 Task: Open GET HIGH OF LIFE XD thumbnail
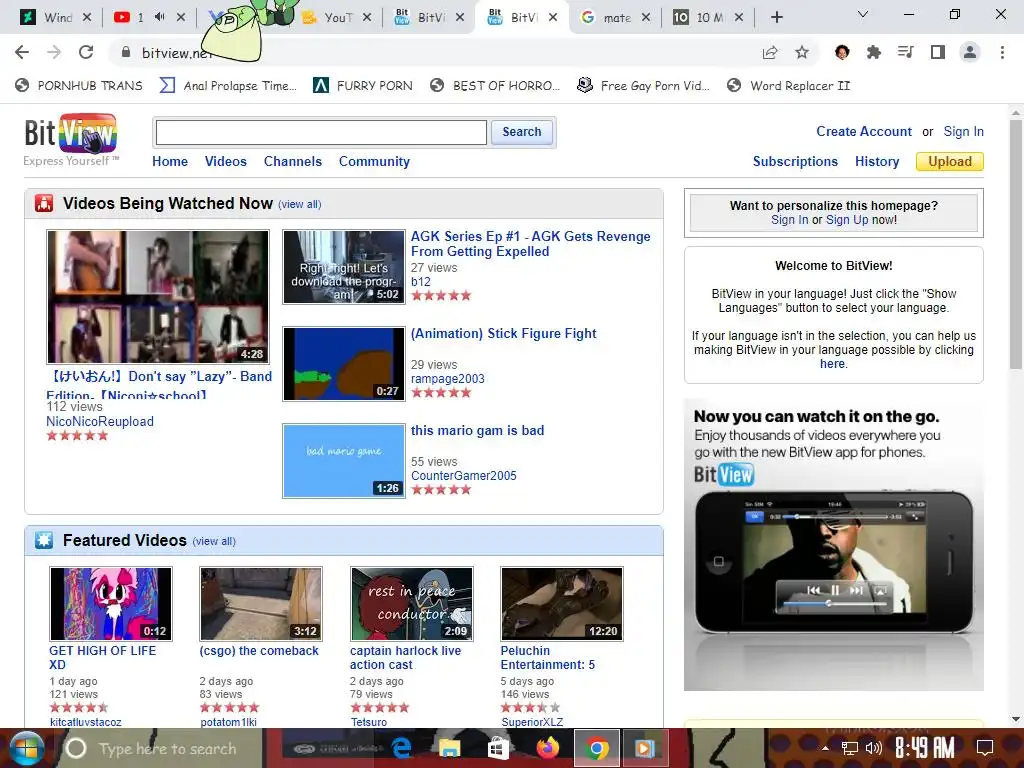tap(111, 603)
